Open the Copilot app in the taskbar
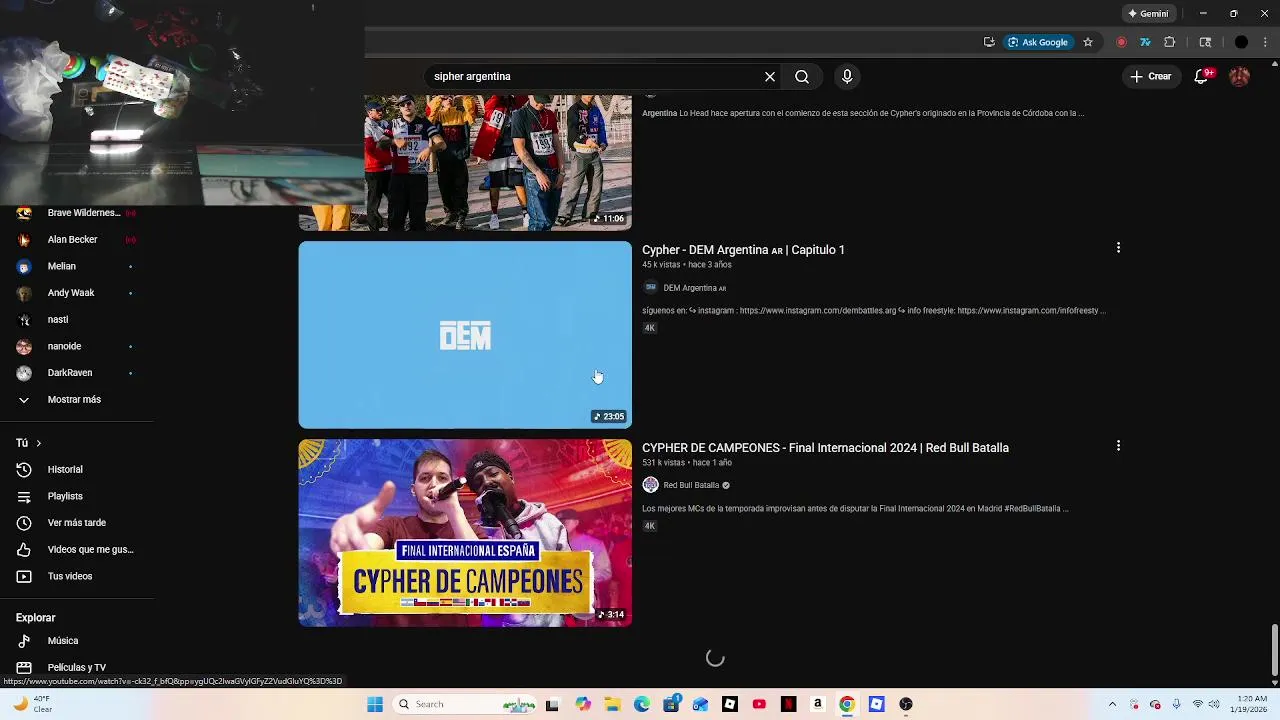Image resolution: width=1280 pixels, height=720 pixels. point(583,704)
